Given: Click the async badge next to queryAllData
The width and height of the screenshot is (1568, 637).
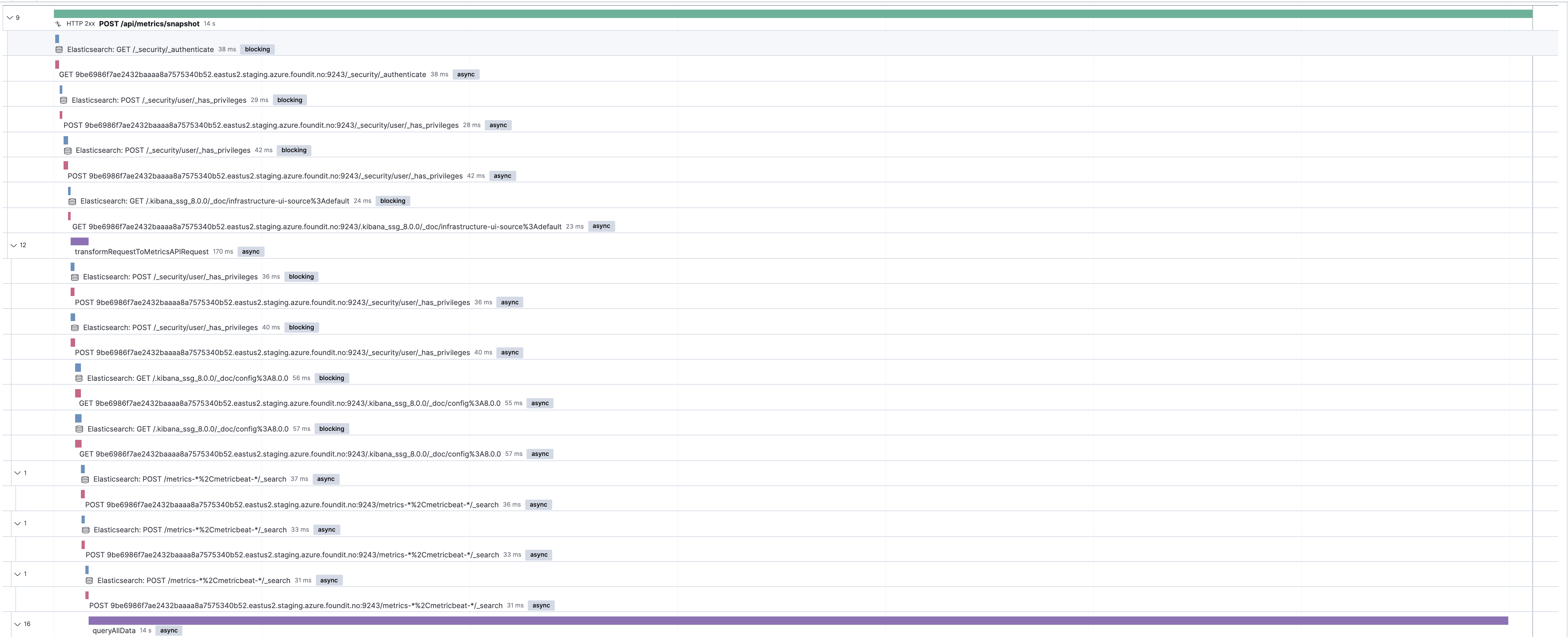Looking at the screenshot, I should pos(169,630).
